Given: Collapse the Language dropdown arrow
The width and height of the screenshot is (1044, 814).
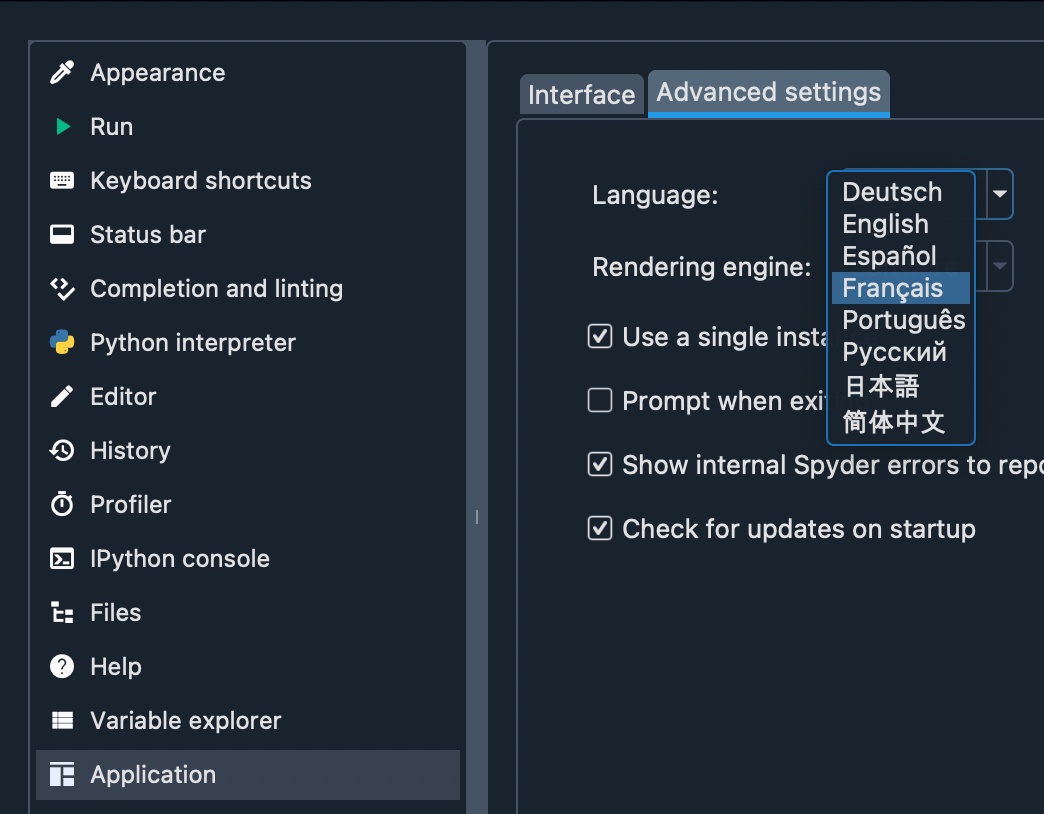Looking at the screenshot, I should (x=999, y=194).
